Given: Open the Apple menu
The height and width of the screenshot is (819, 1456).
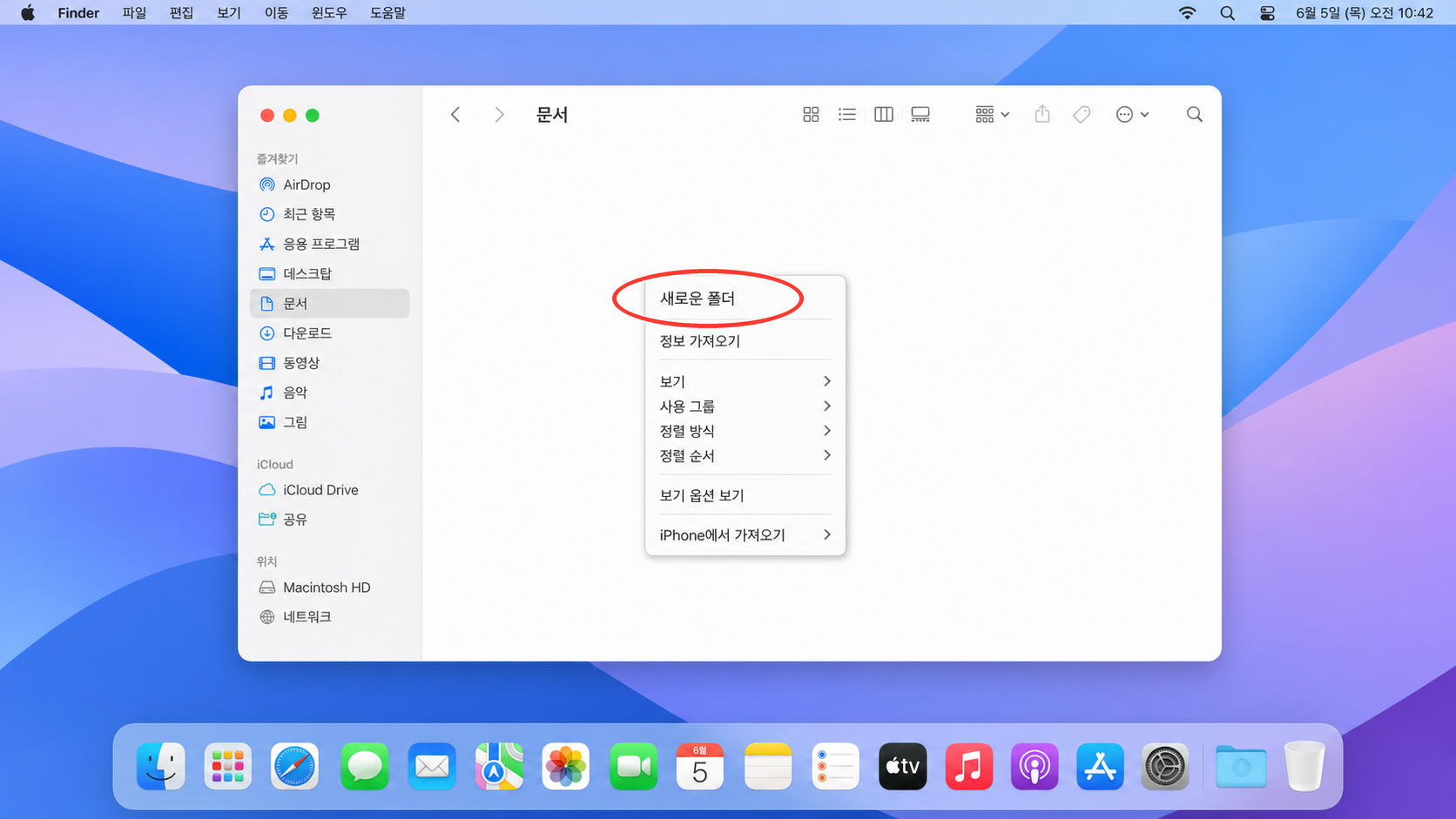Looking at the screenshot, I should tap(28, 12).
